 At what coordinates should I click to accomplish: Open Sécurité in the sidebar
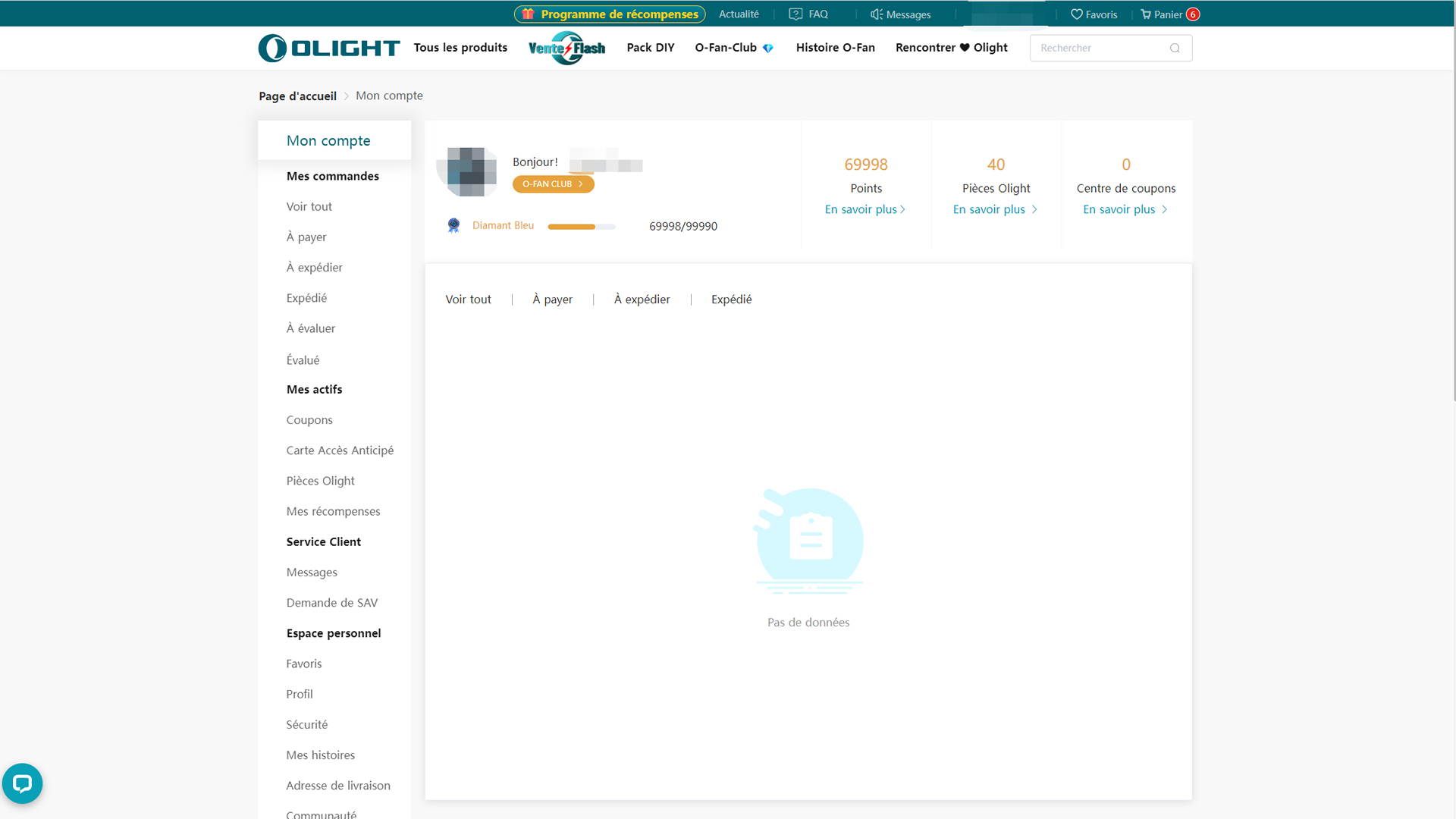306,724
